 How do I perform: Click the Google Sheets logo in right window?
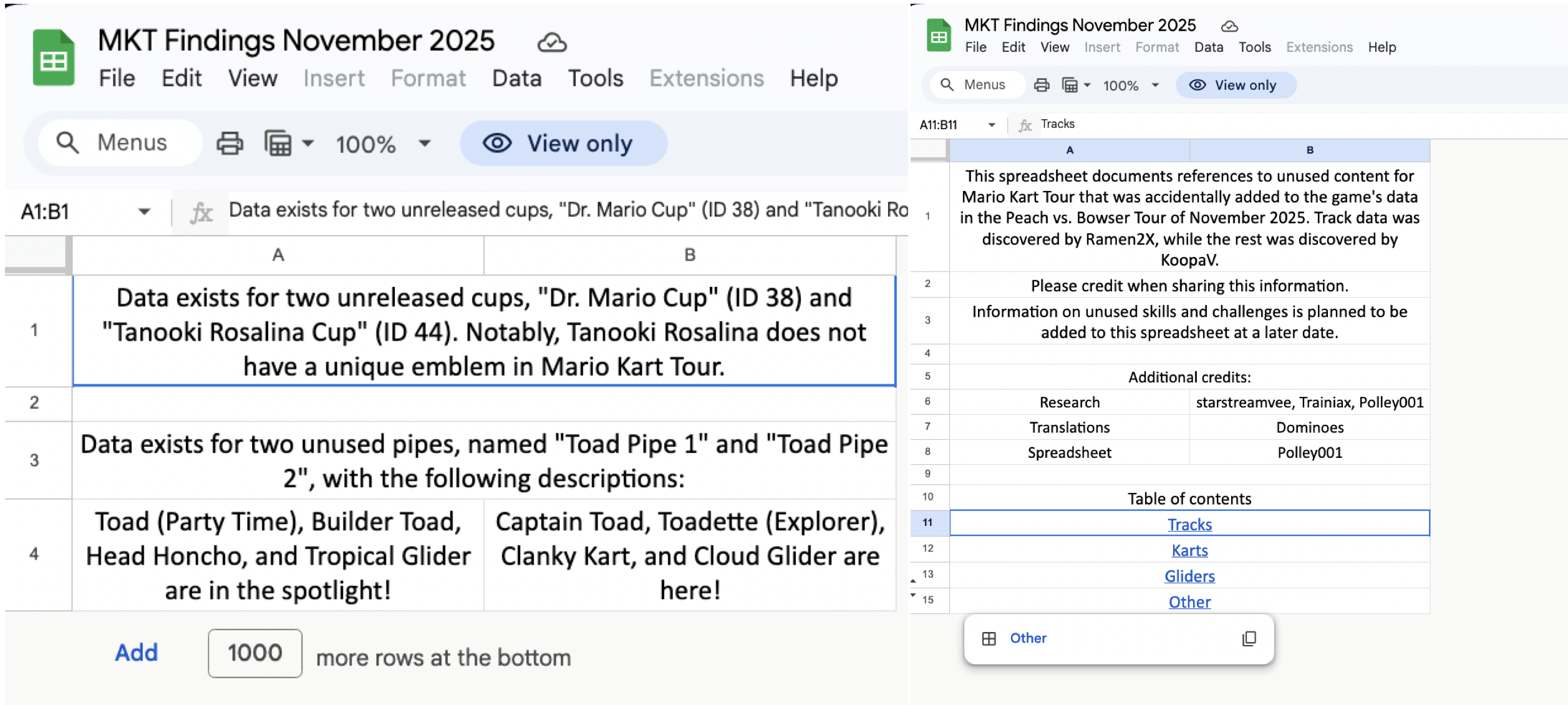coord(938,36)
